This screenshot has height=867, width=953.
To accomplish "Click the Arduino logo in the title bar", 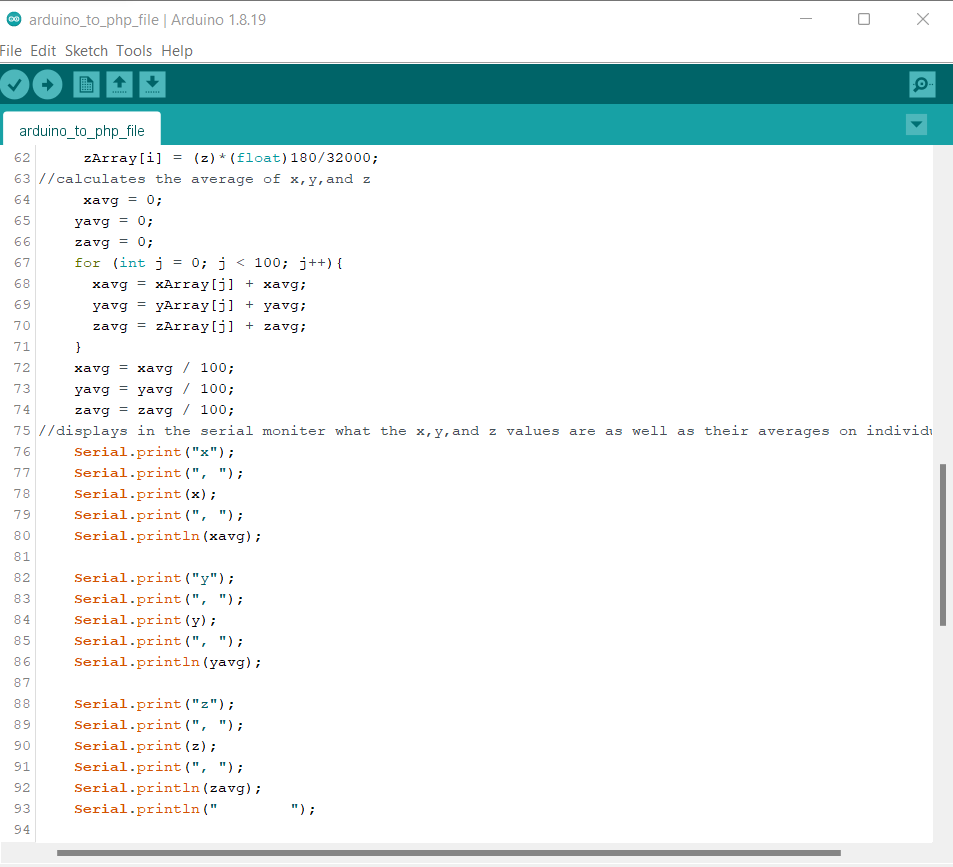I will pos(13,20).
